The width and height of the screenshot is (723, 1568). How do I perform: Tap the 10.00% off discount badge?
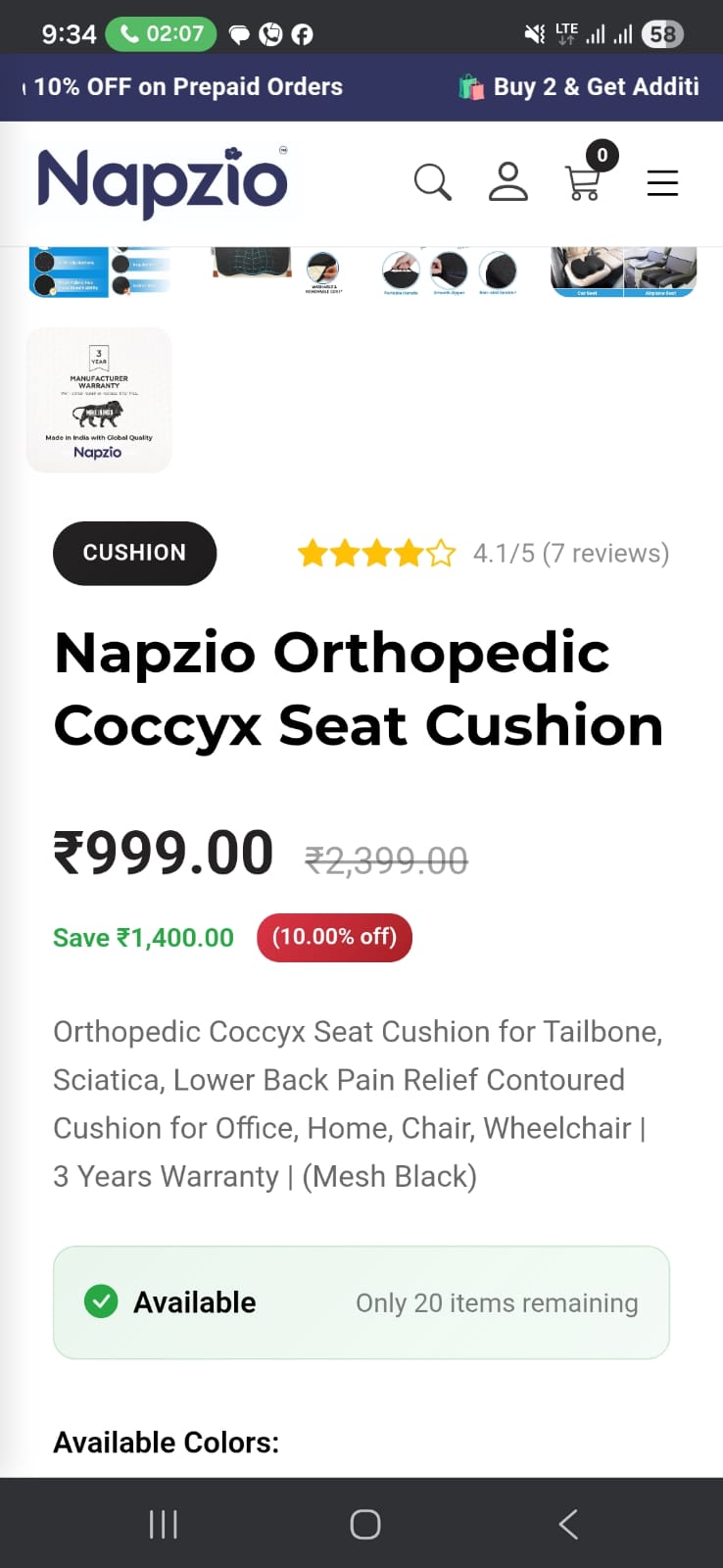(334, 937)
